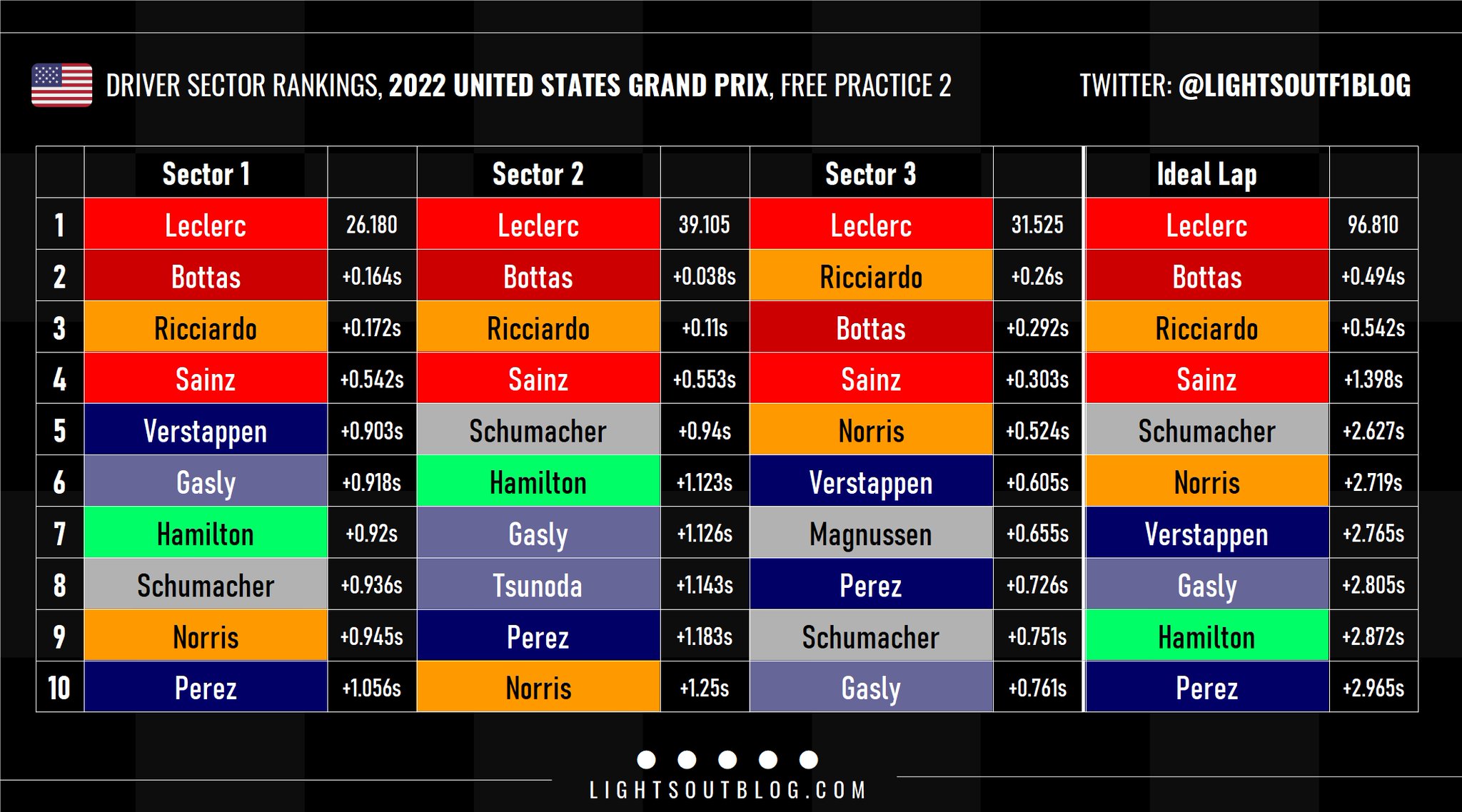Click the purple Tsunoda cell in Sector 2

[538, 585]
